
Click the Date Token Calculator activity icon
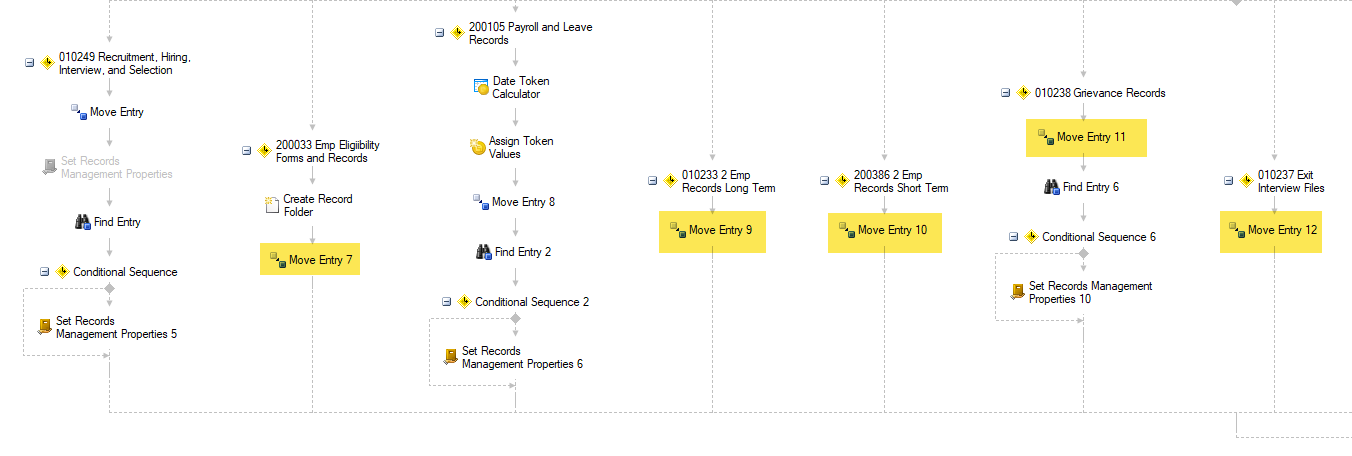pos(481,88)
